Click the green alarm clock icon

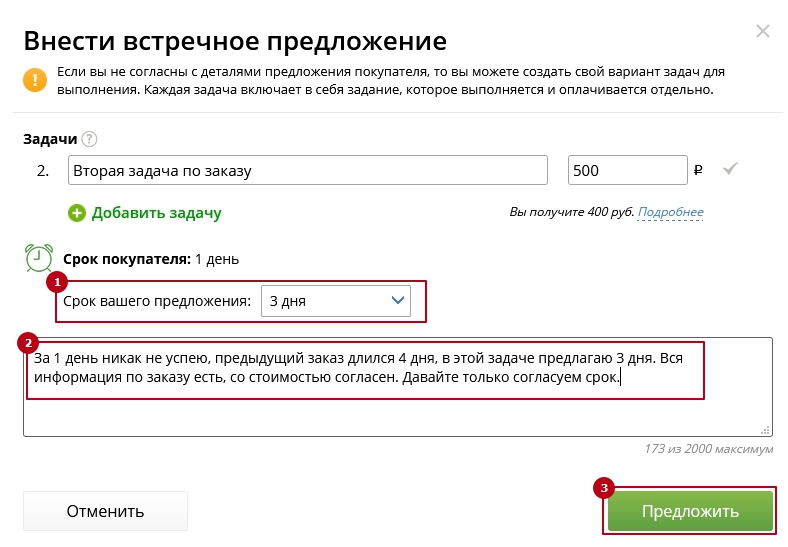click(39, 258)
